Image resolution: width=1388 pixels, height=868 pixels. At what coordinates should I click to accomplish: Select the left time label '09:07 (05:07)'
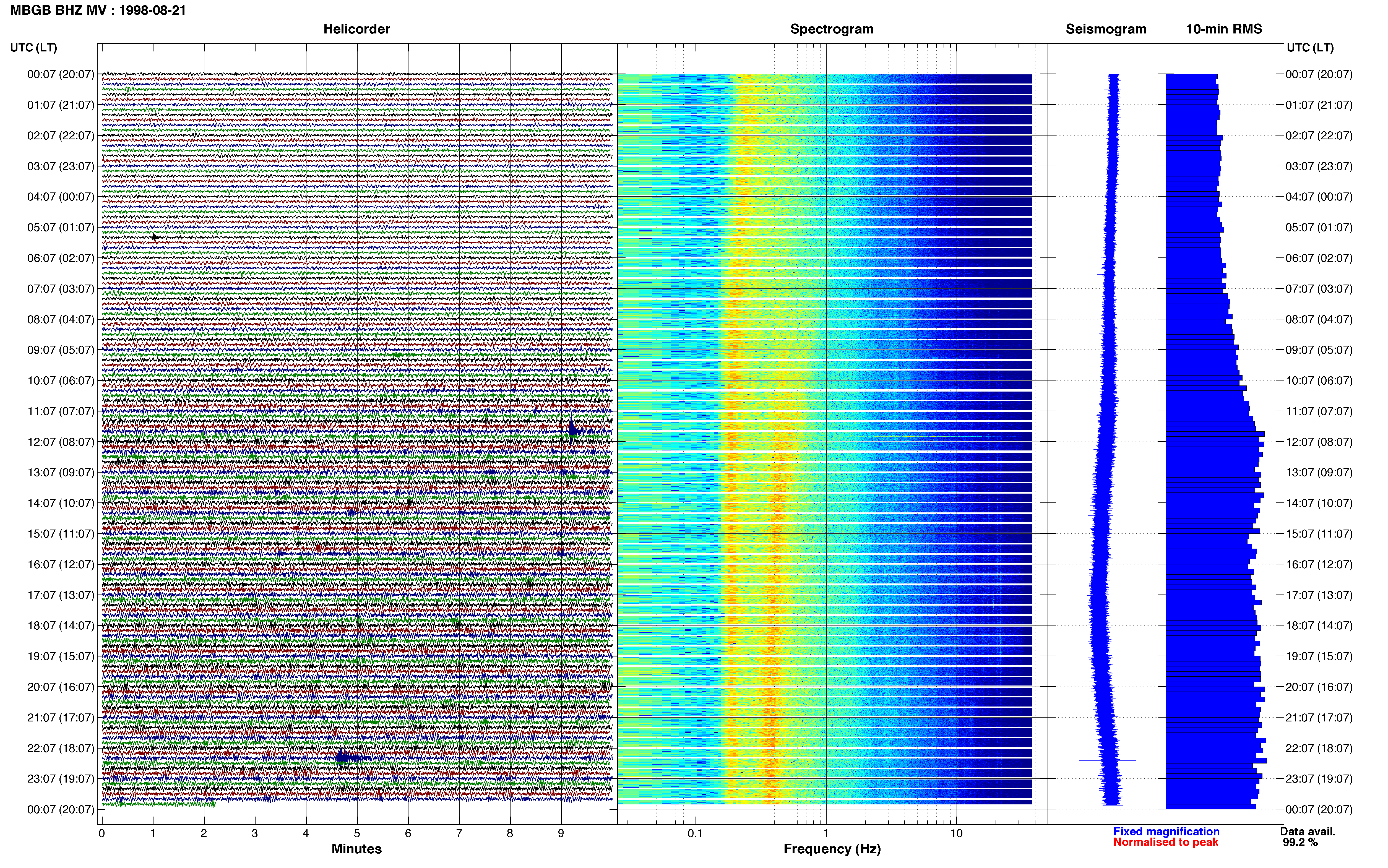coord(61,350)
